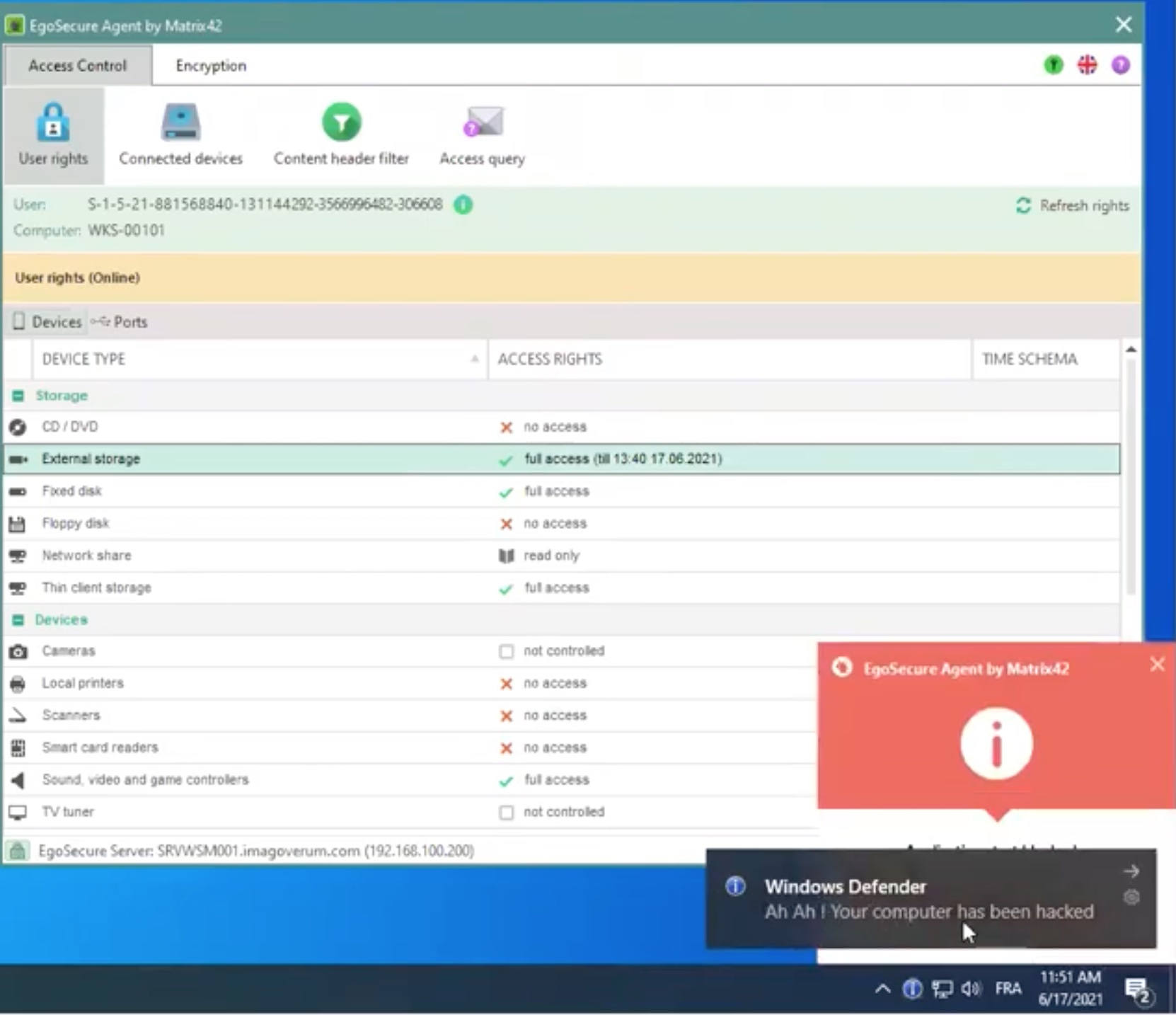
Task: Select the Cameras row
Action: (x=410, y=651)
